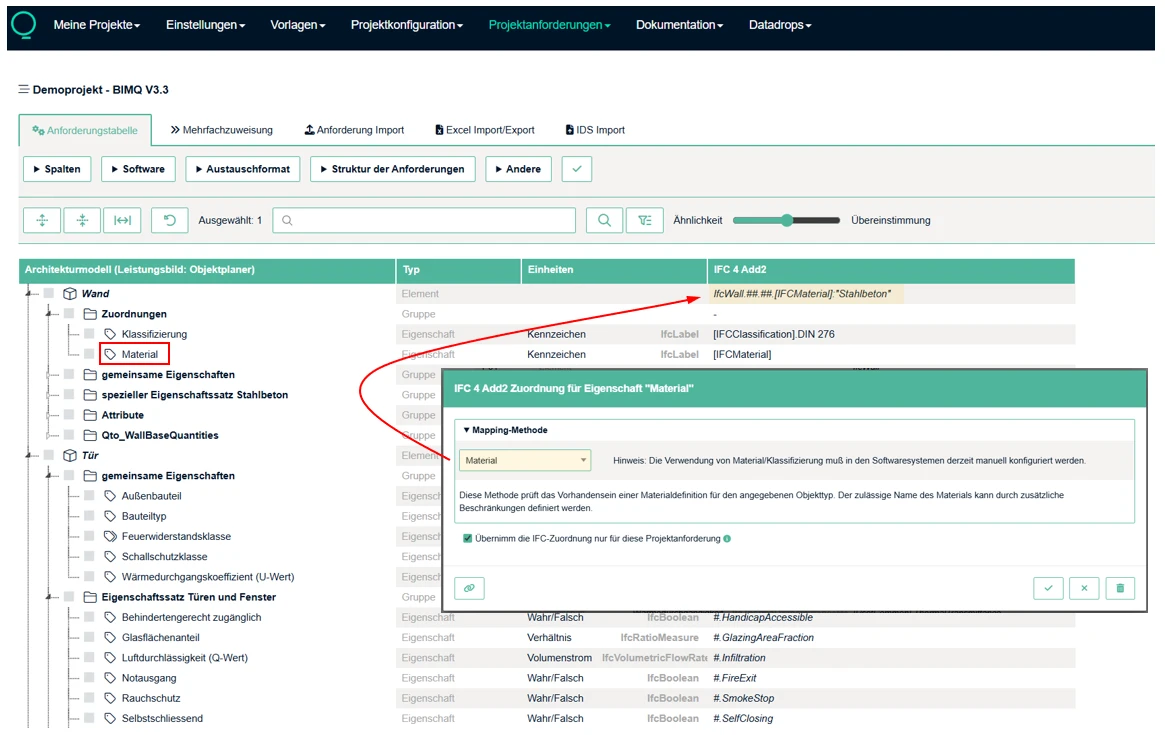Viewport: 1165px width, 735px height.
Task: Tick the checkbox beside Klassifizierung
Action: click(89, 334)
